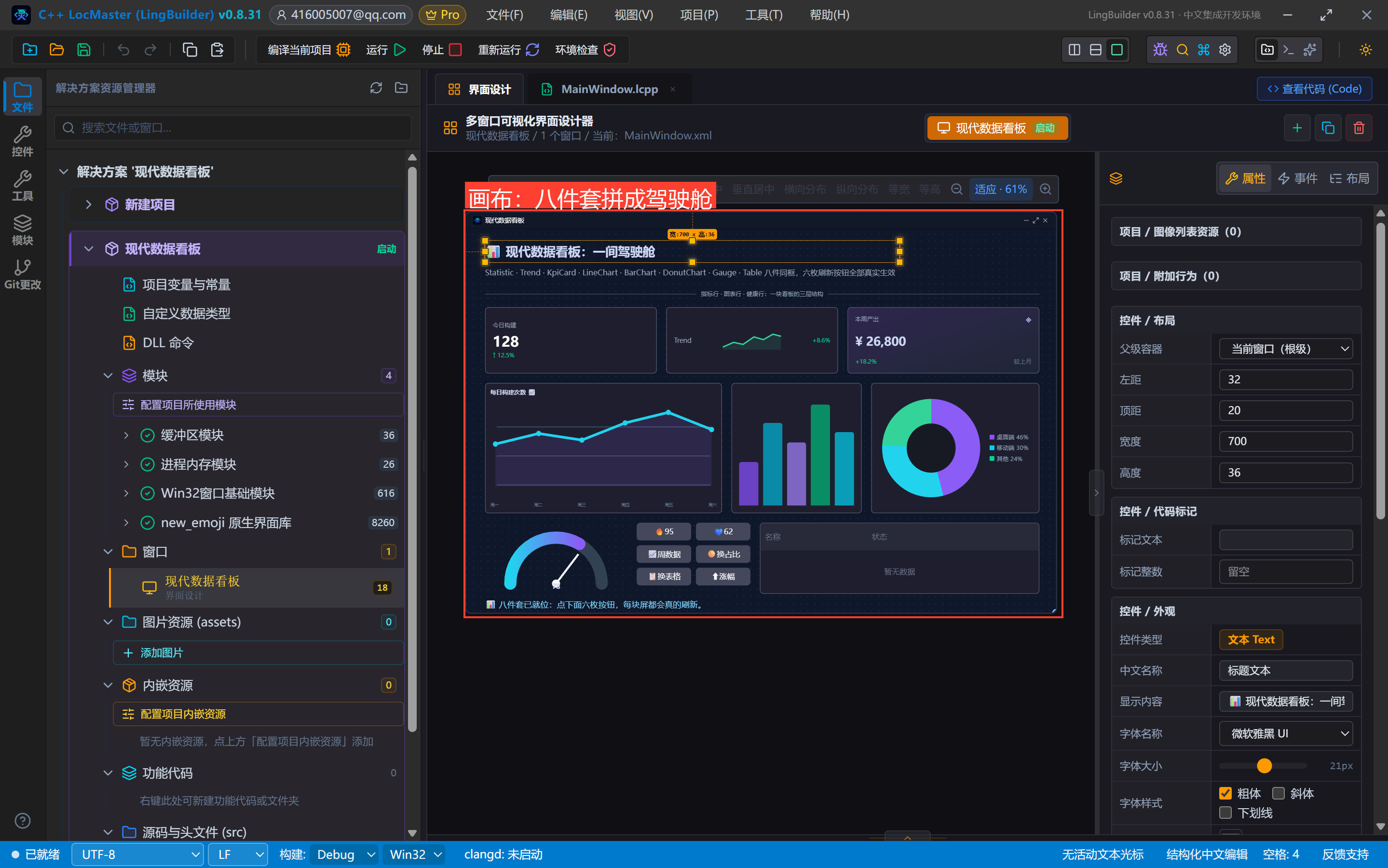Toggle the sun theme icon
The height and width of the screenshot is (868, 1388).
1366,50
